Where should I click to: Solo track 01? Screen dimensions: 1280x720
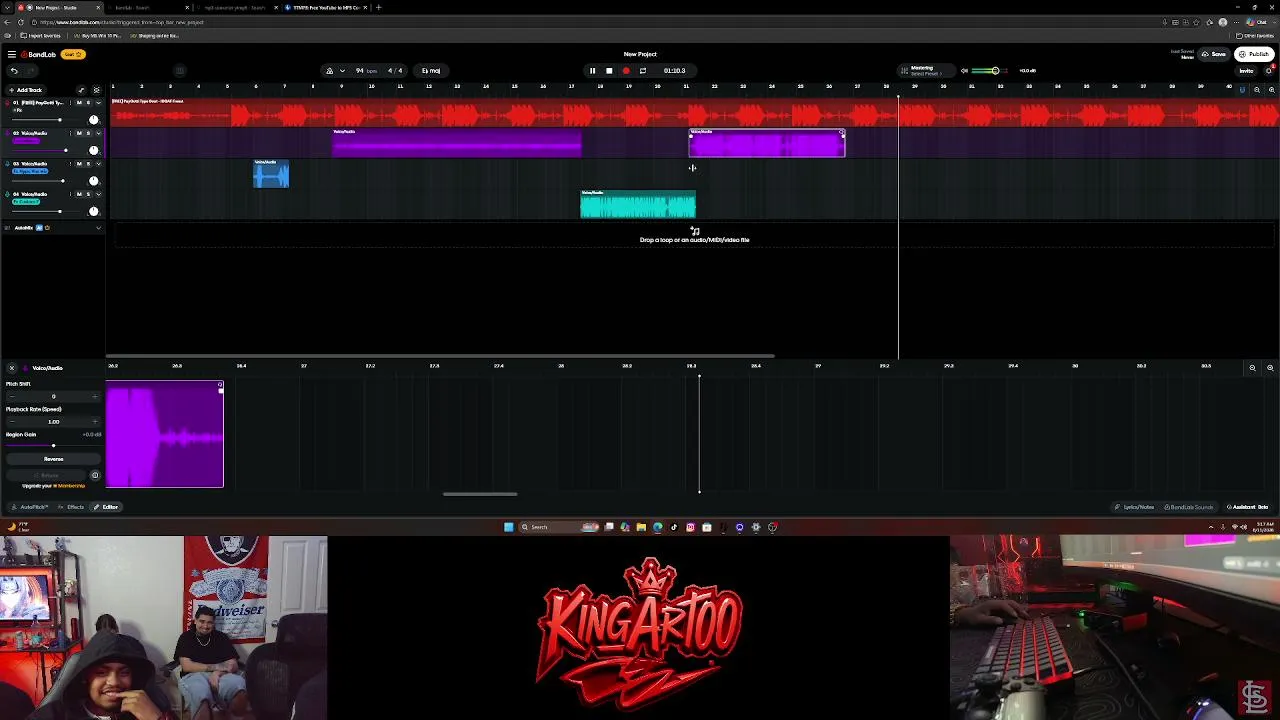point(88,103)
